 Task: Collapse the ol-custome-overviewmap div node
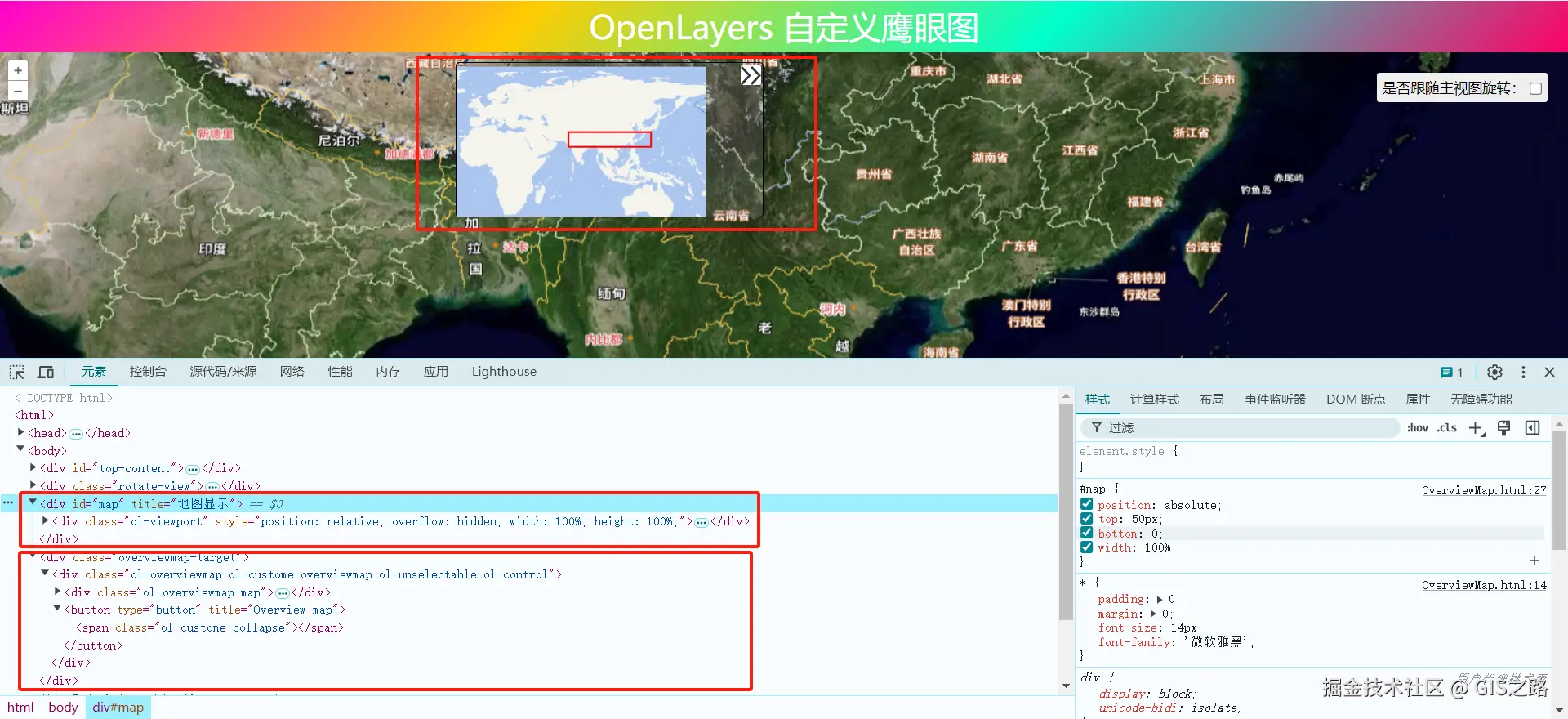click(x=45, y=574)
